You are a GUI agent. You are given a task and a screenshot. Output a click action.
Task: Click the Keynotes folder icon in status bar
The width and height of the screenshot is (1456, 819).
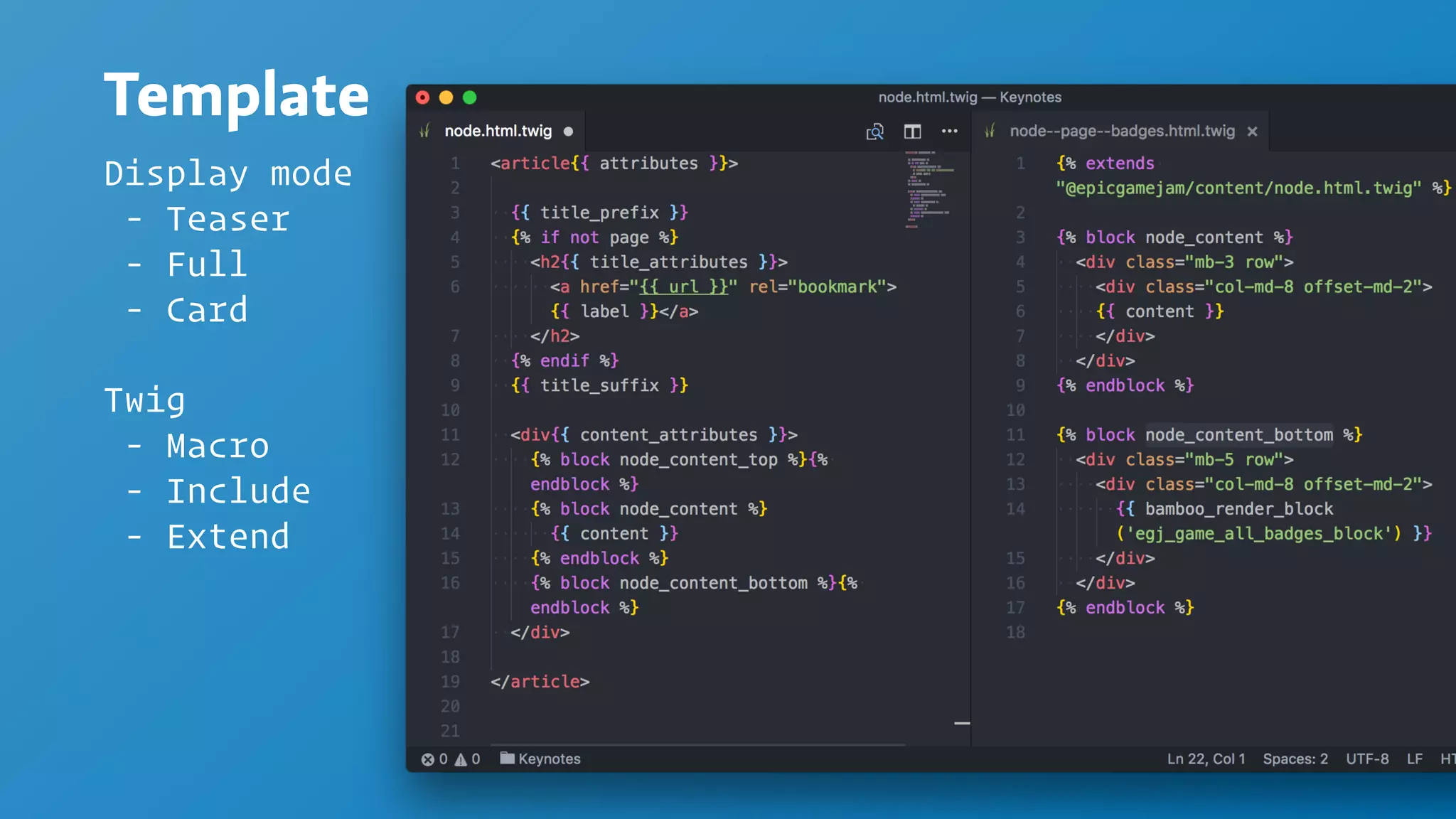pyautogui.click(x=507, y=758)
